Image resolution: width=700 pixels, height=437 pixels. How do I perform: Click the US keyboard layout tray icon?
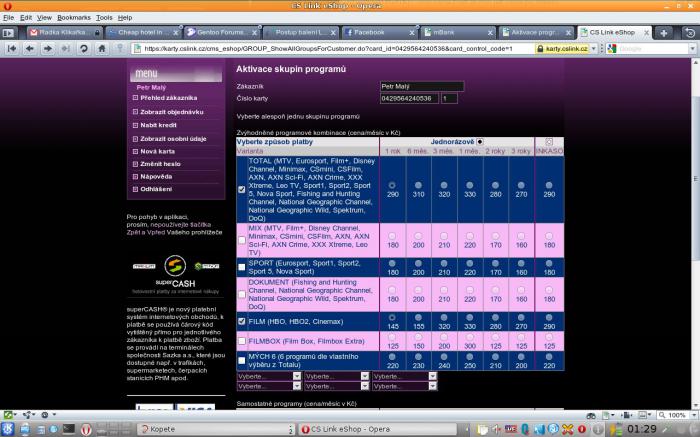click(x=511, y=429)
